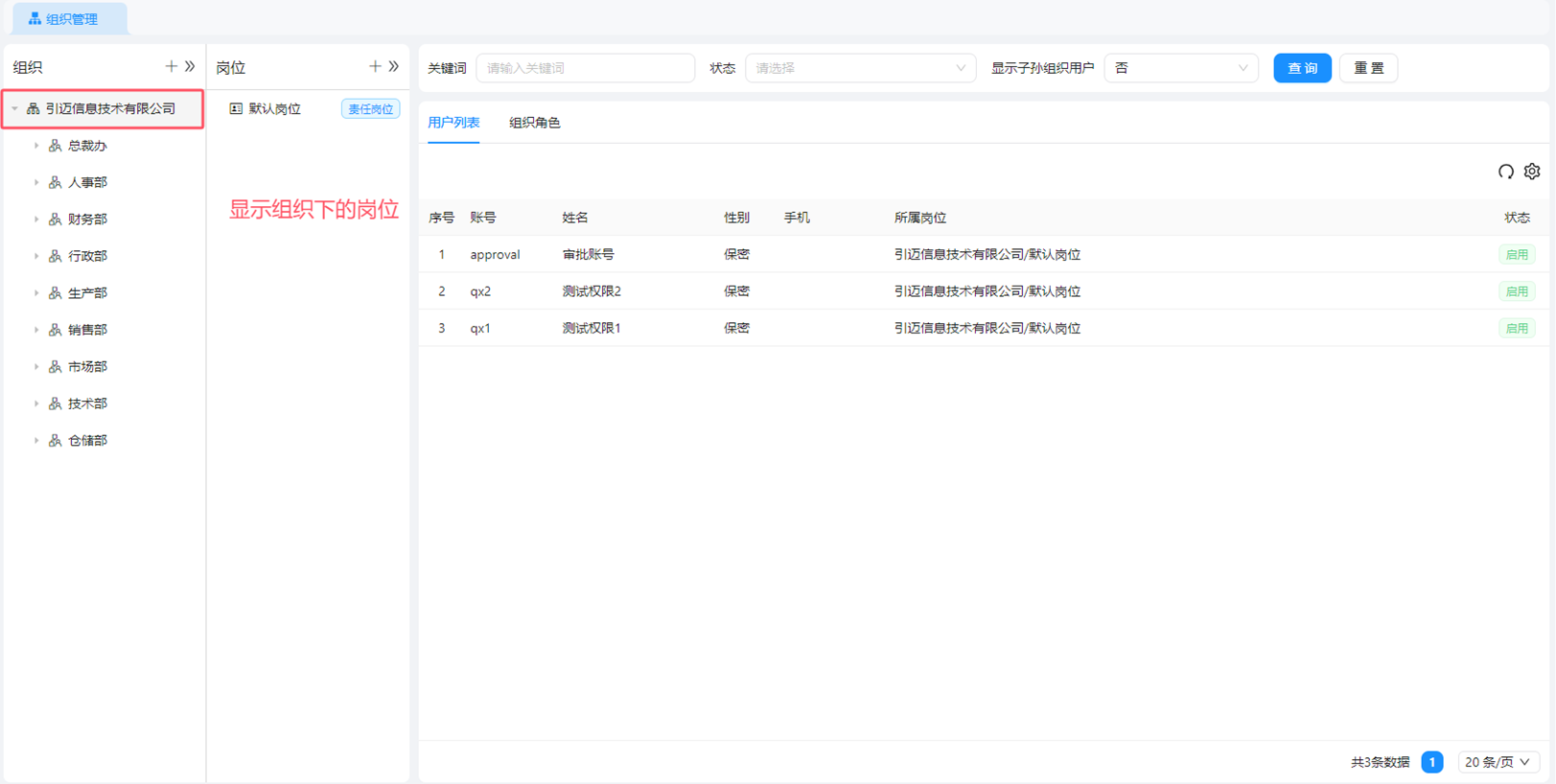Open the 状态 dropdown selector
Screen dimensions: 1556x784
point(860,68)
